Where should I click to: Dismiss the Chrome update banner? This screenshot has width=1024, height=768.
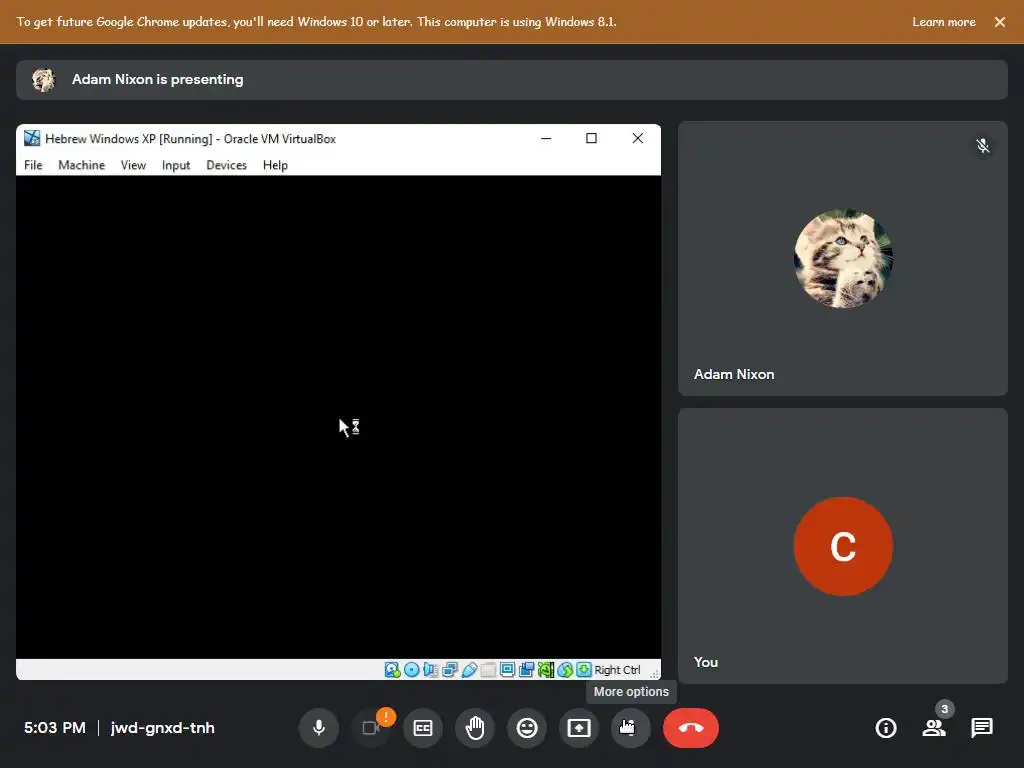tap(1000, 22)
